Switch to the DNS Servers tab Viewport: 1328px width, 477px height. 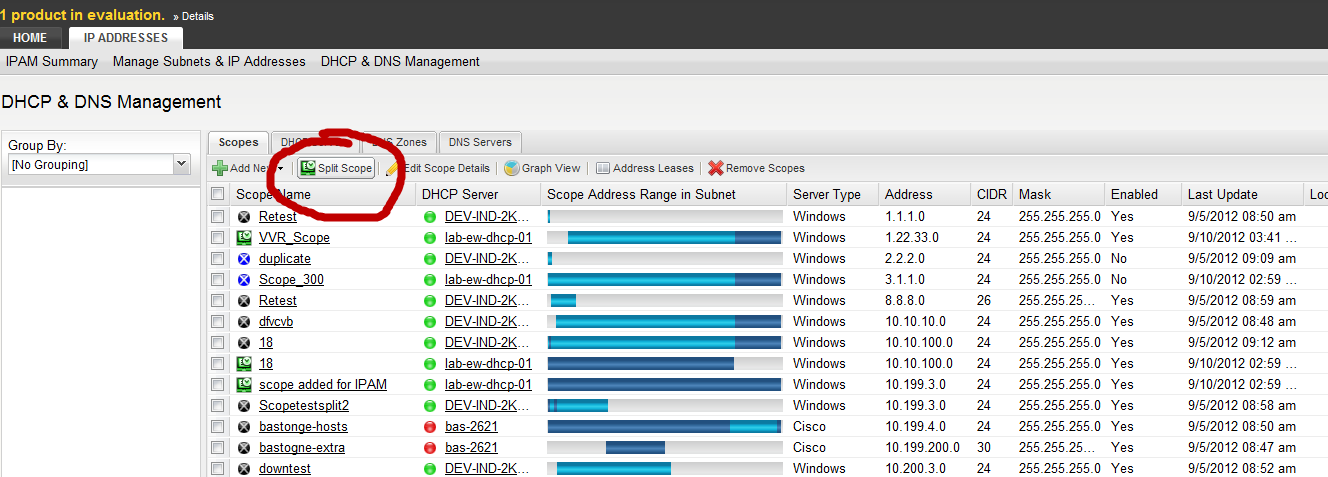click(x=480, y=142)
